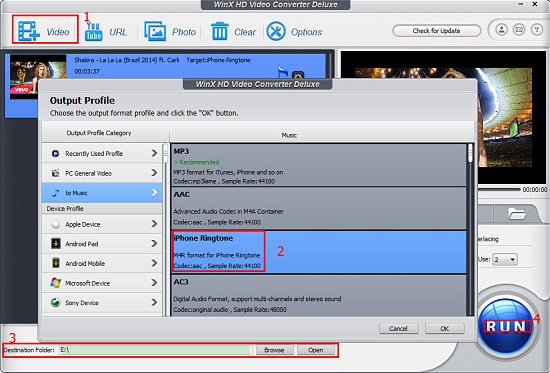The width and height of the screenshot is (550, 373).
Task: Select the to Music category
Action: pos(102,193)
